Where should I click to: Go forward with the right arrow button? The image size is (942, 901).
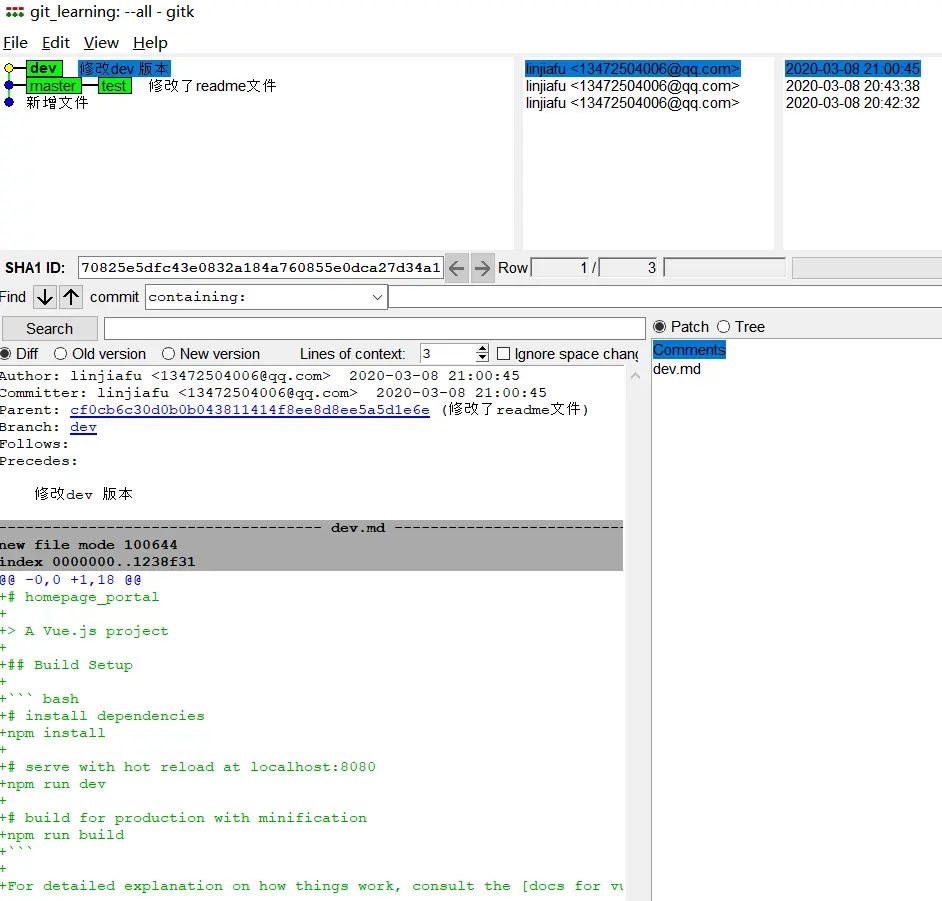[482, 268]
